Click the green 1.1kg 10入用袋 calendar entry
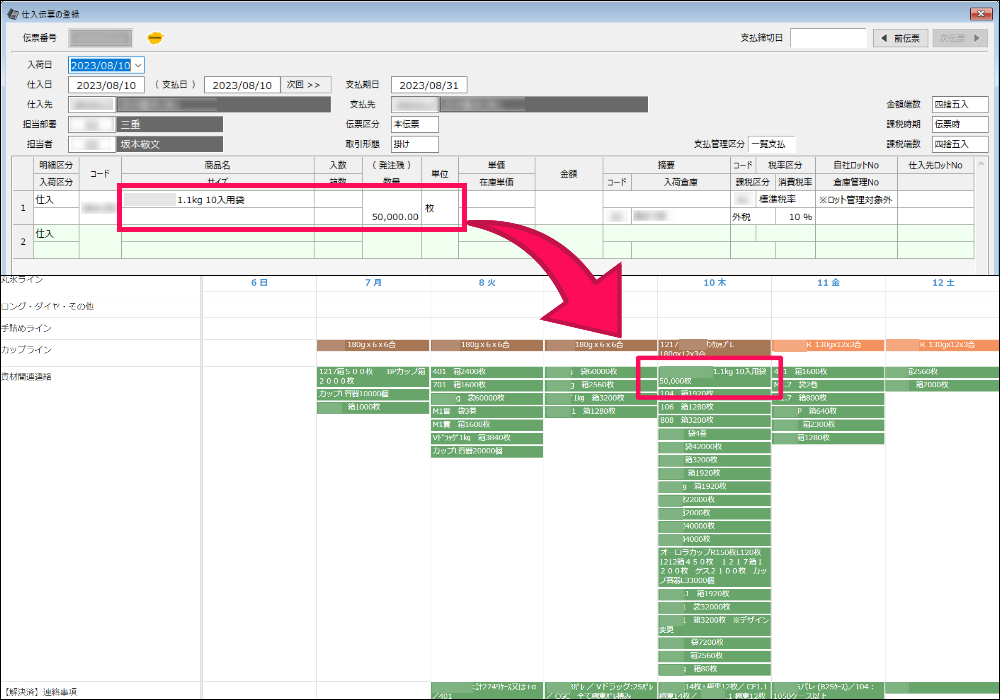This screenshot has width=1000, height=700. (714, 376)
